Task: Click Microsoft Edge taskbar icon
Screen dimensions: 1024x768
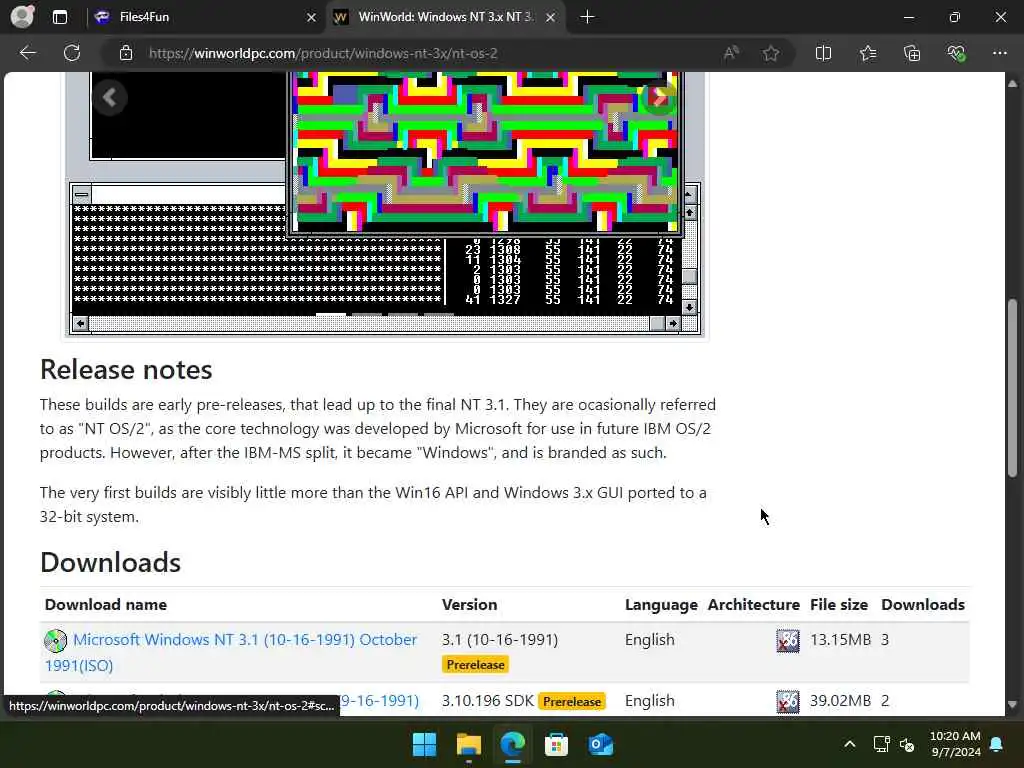Action: point(513,744)
